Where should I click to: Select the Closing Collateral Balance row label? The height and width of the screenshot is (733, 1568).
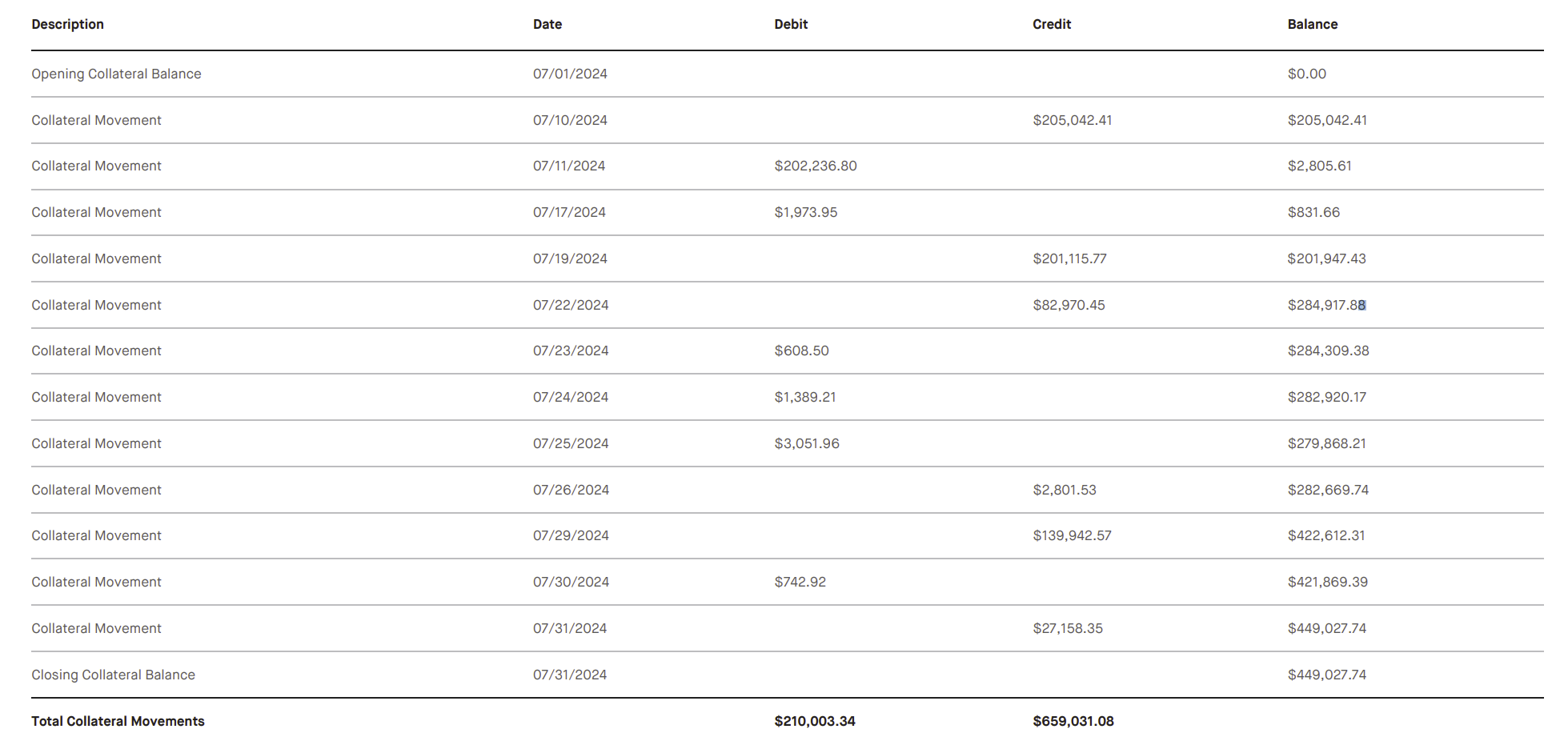click(x=113, y=675)
